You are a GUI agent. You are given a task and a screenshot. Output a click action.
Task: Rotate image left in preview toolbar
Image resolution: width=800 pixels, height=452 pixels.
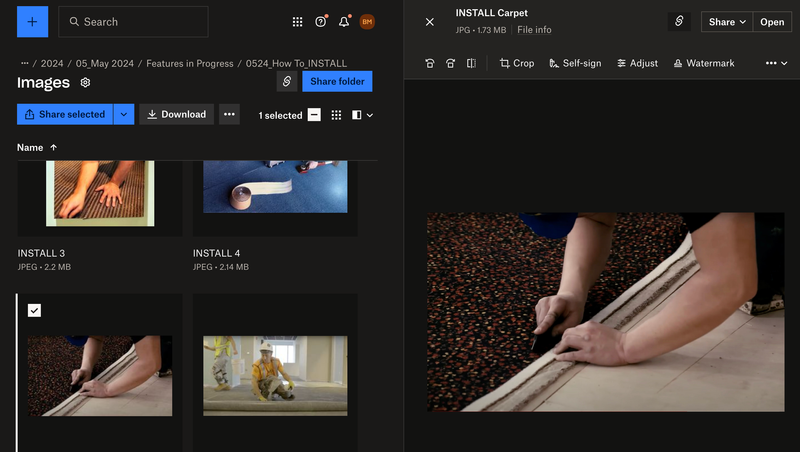point(430,63)
